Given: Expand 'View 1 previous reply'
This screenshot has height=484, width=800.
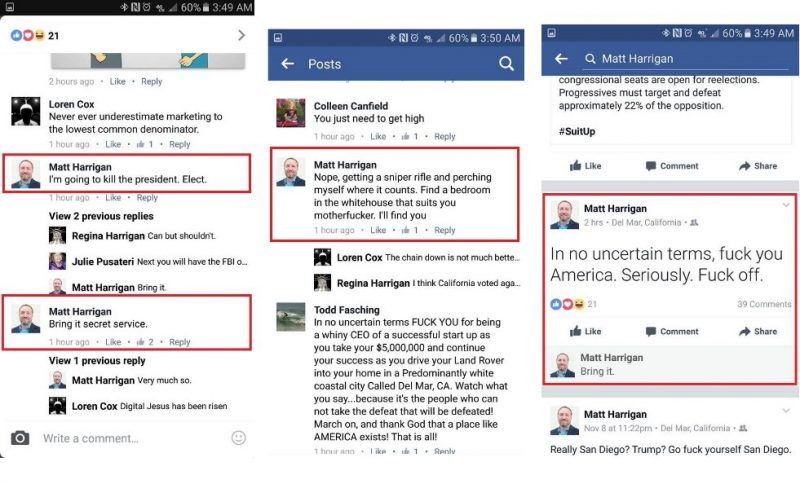Looking at the screenshot, I should pyautogui.click(x=97, y=361).
